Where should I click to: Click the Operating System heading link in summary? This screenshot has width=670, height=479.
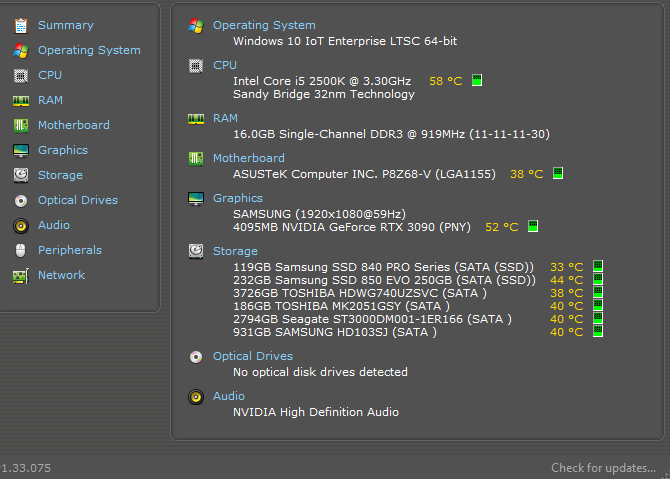click(x=264, y=25)
